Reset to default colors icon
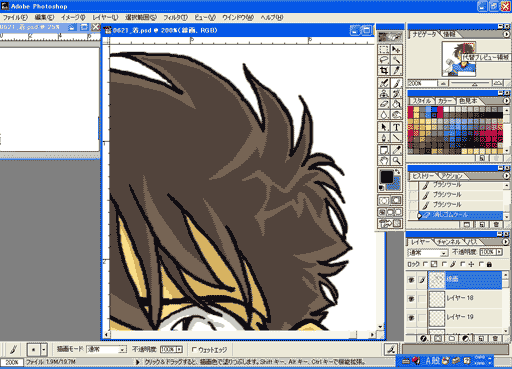Viewport: 512px width, 369px height. click(382, 188)
